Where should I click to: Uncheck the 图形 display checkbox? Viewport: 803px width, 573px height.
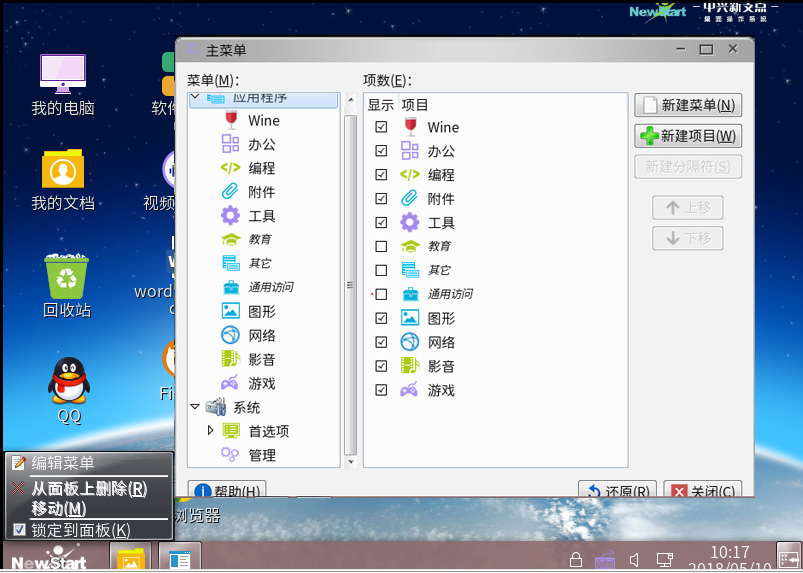click(x=381, y=318)
